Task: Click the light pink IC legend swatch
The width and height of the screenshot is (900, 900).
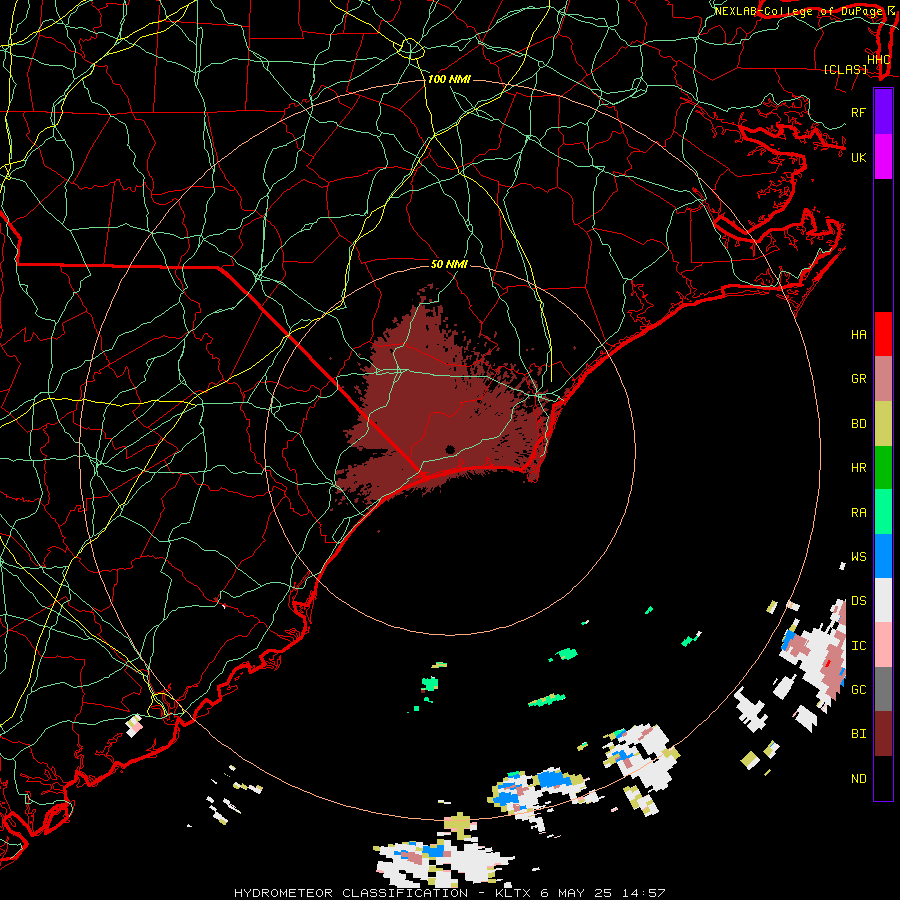Action: click(x=883, y=645)
